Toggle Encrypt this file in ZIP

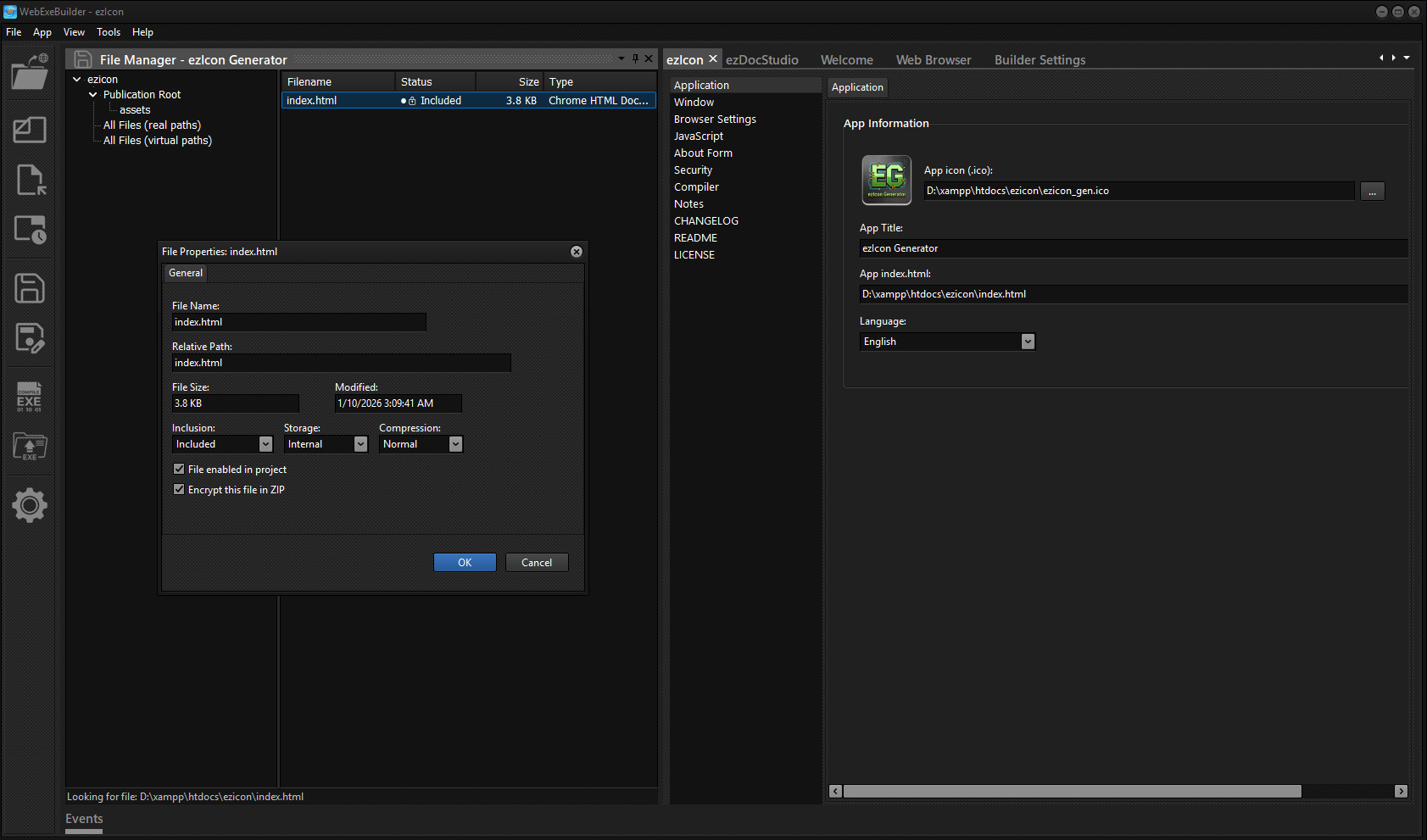(179, 489)
